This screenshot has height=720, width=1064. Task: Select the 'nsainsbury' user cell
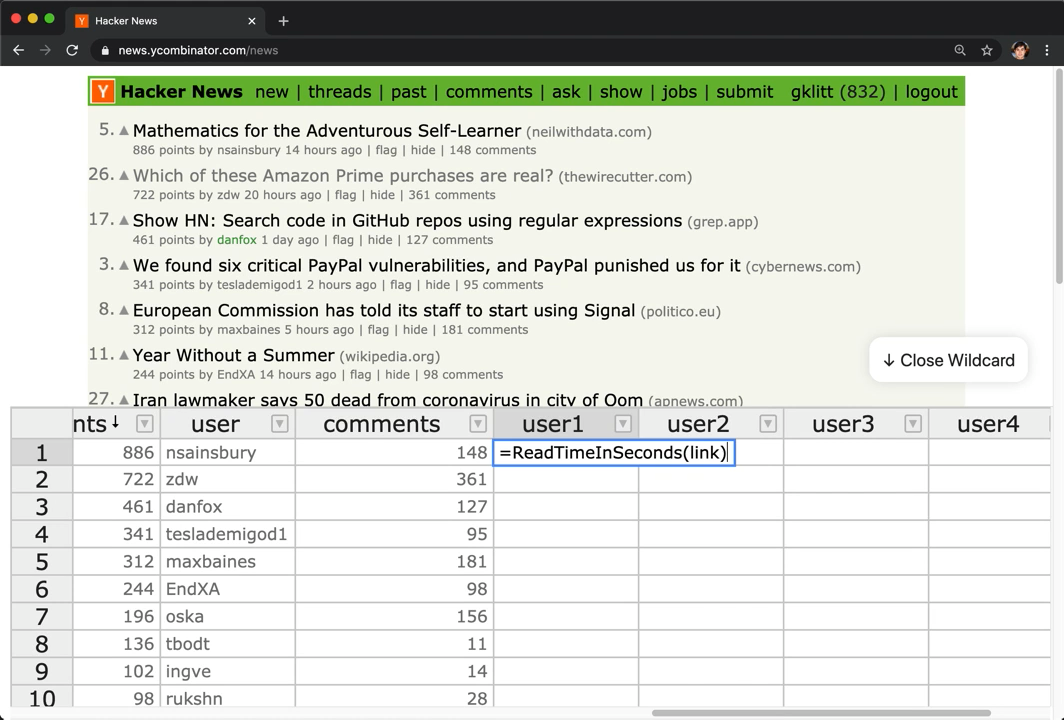(x=227, y=453)
